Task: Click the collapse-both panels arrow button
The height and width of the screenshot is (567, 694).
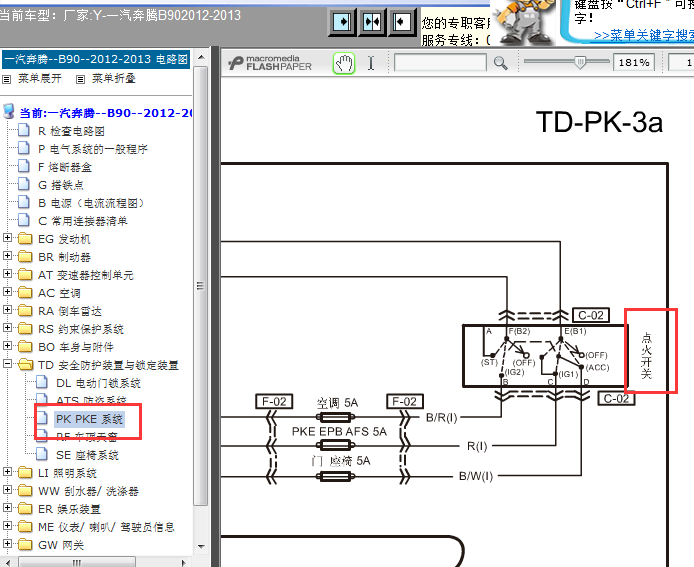Action: [x=372, y=21]
